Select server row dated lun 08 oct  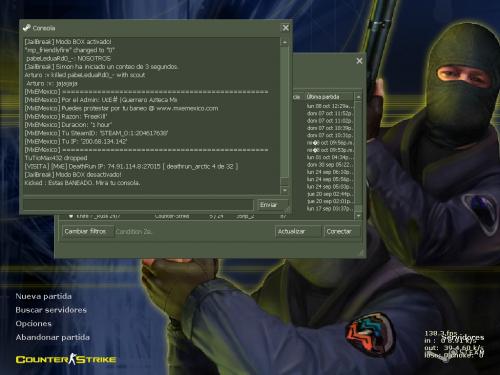tap(329, 106)
